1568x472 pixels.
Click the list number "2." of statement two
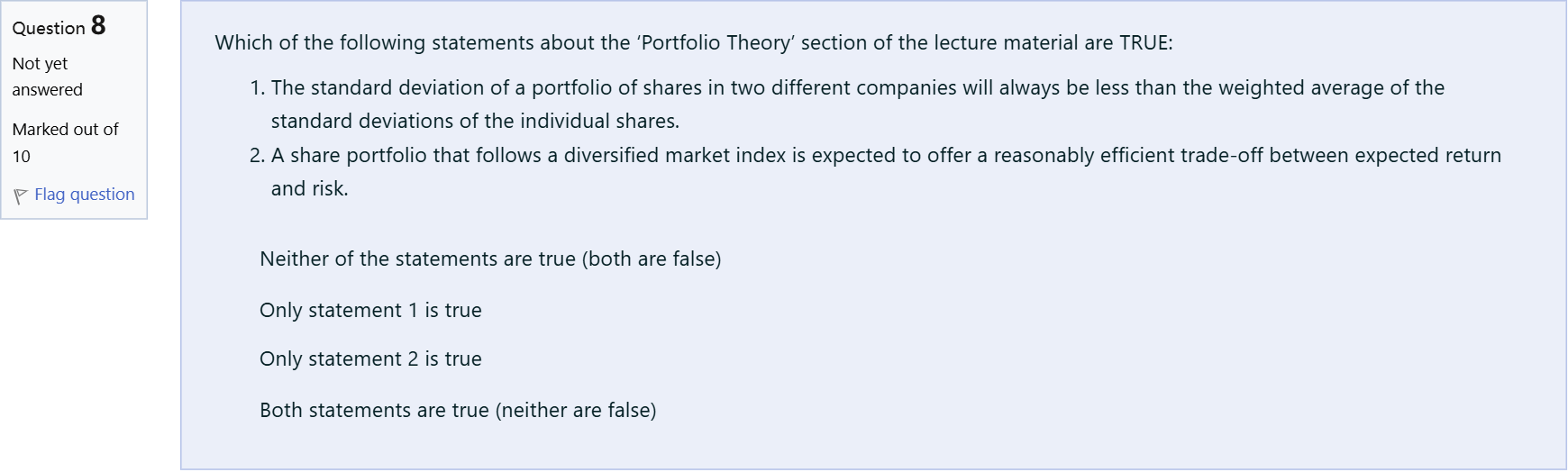pos(257,156)
